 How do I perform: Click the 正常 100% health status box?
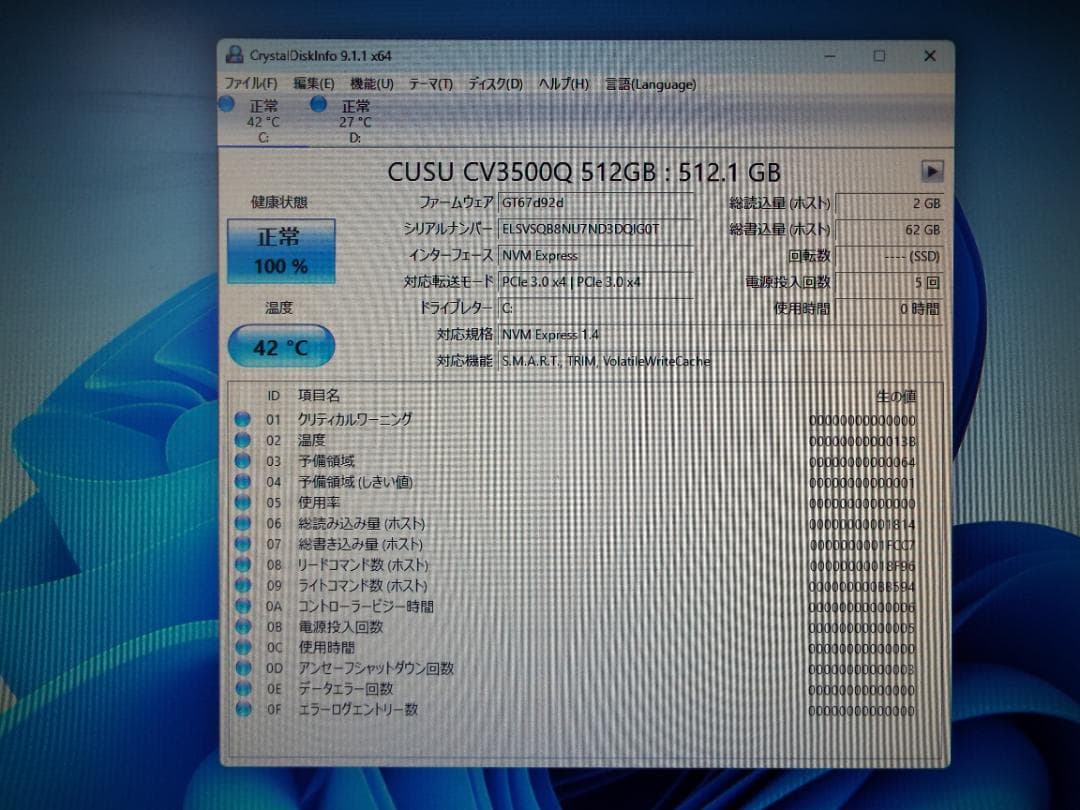(x=281, y=251)
